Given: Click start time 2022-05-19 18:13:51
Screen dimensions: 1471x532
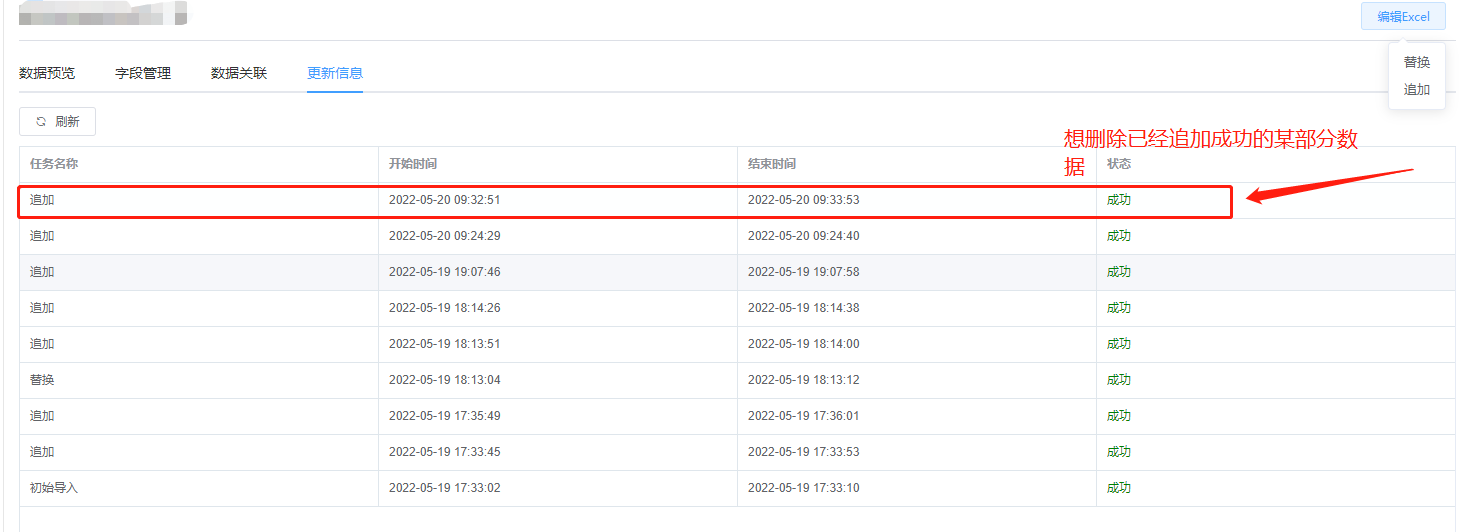Looking at the screenshot, I should (445, 344).
